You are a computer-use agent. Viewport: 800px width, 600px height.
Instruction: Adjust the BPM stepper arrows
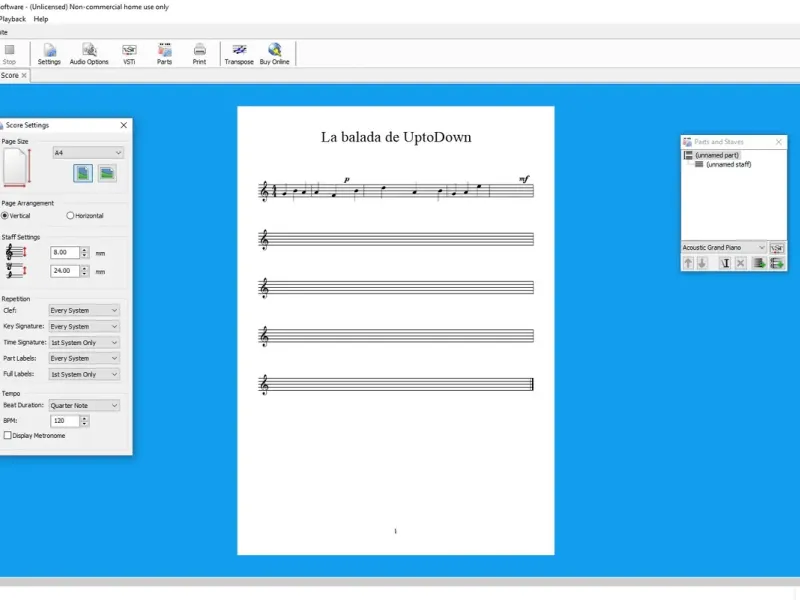[x=85, y=421]
